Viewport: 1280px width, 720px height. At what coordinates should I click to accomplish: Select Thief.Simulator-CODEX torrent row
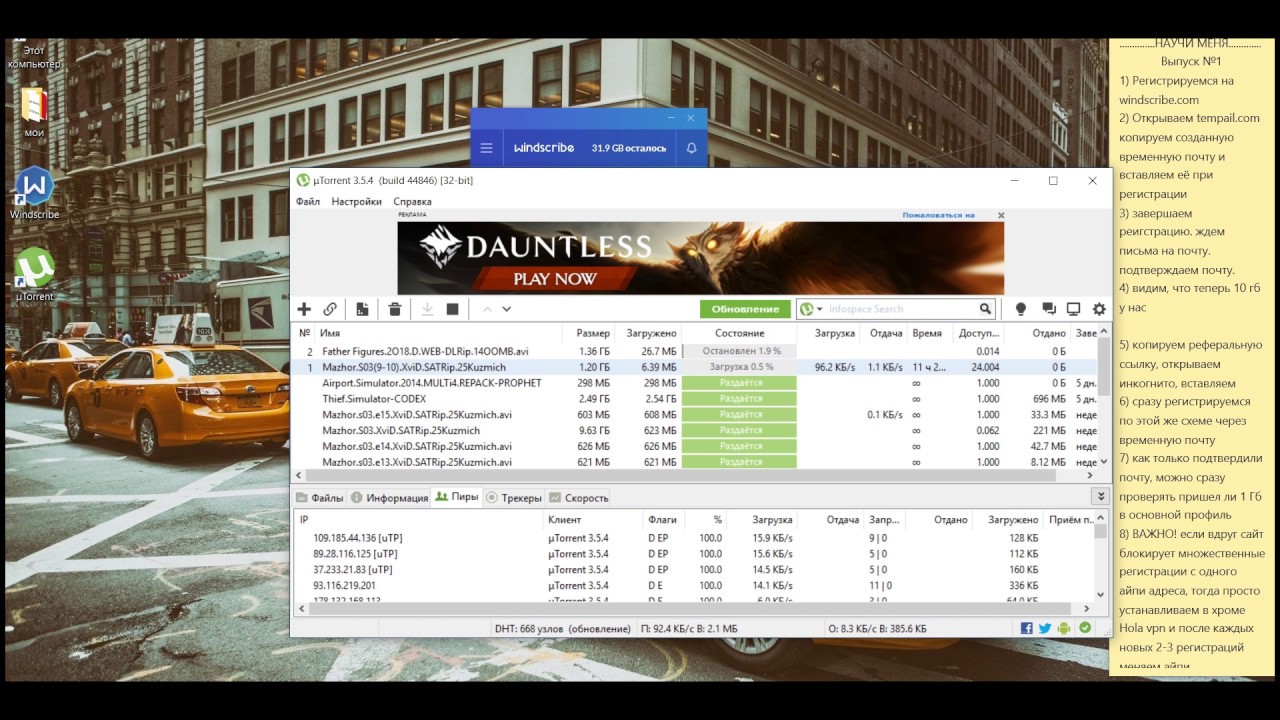pos(696,399)
